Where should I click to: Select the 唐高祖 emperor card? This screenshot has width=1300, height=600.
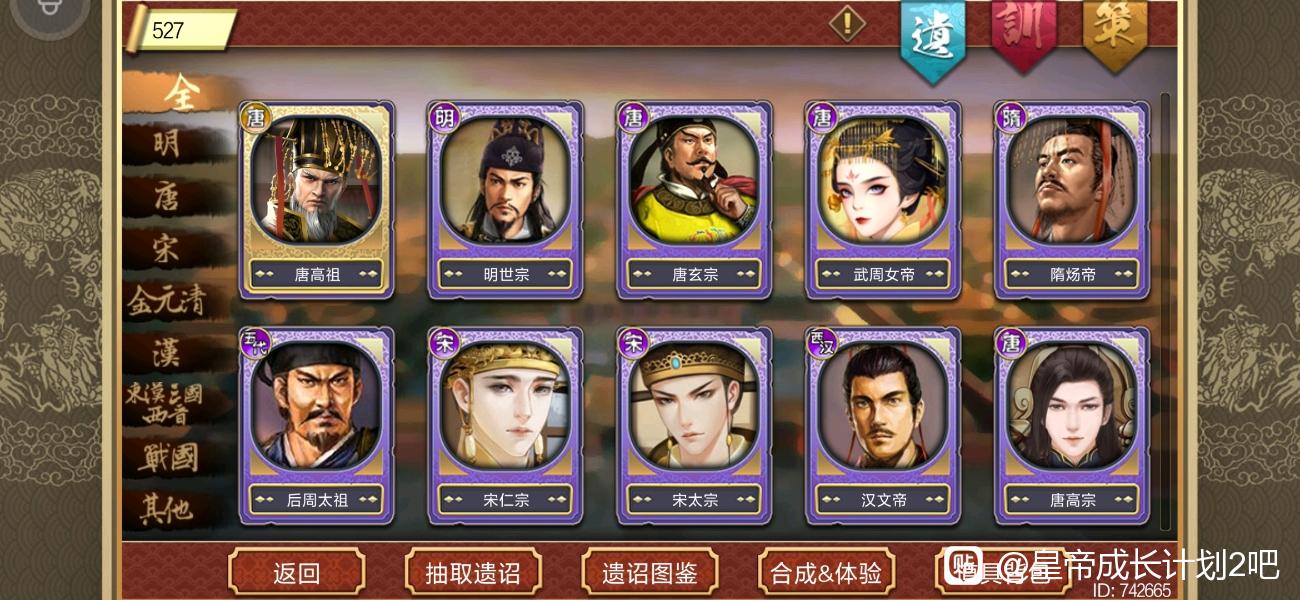316,199
